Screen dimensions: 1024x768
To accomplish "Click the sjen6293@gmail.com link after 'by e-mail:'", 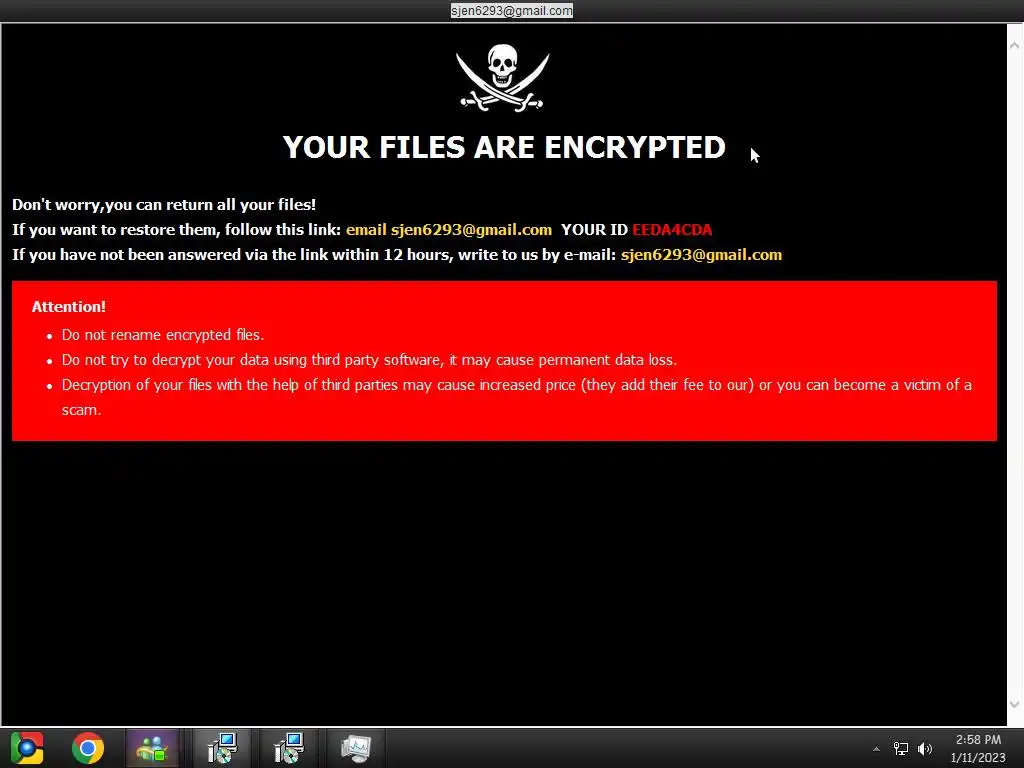I will click(701, 255).
